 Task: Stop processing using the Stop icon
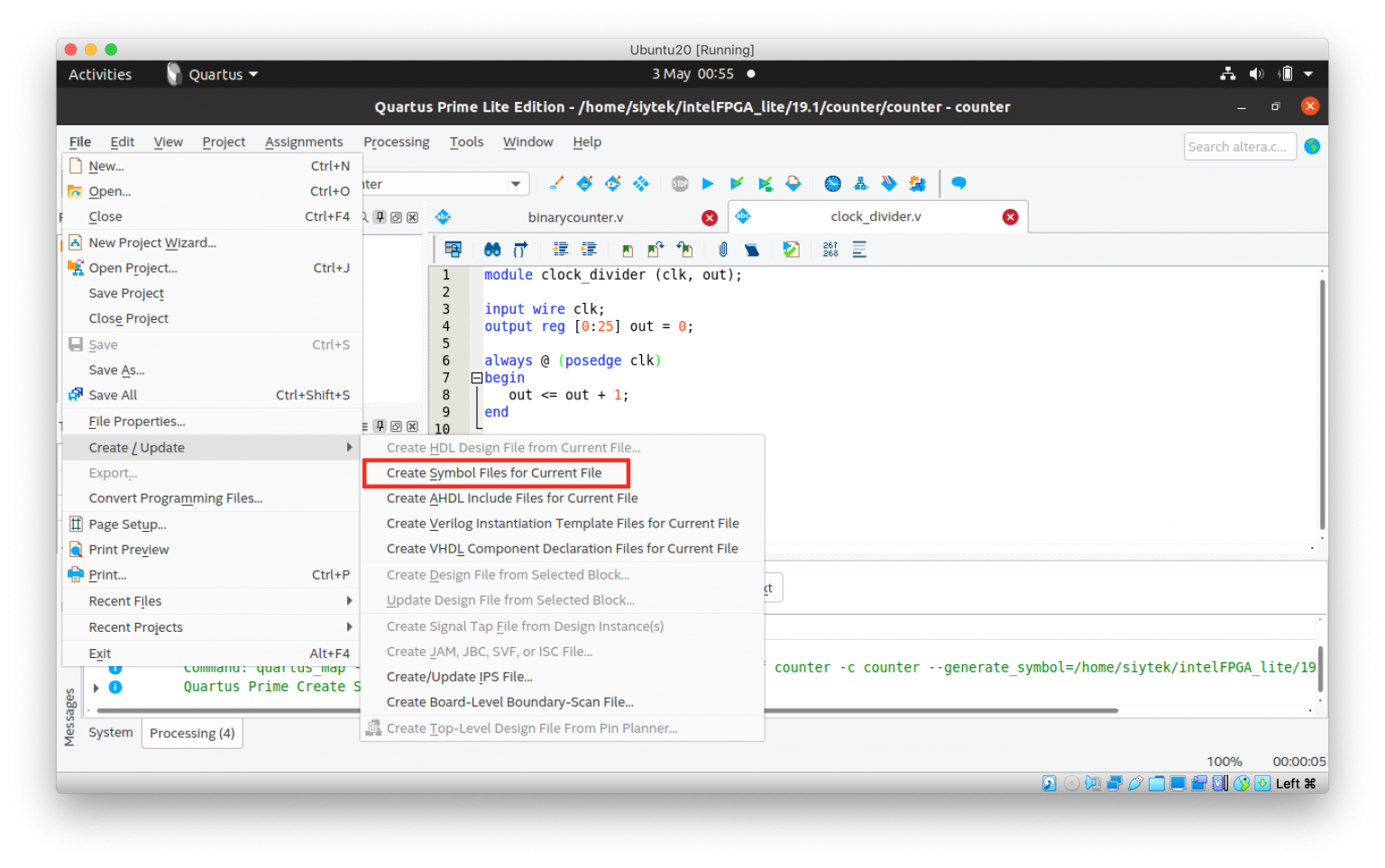coord(680,183)
